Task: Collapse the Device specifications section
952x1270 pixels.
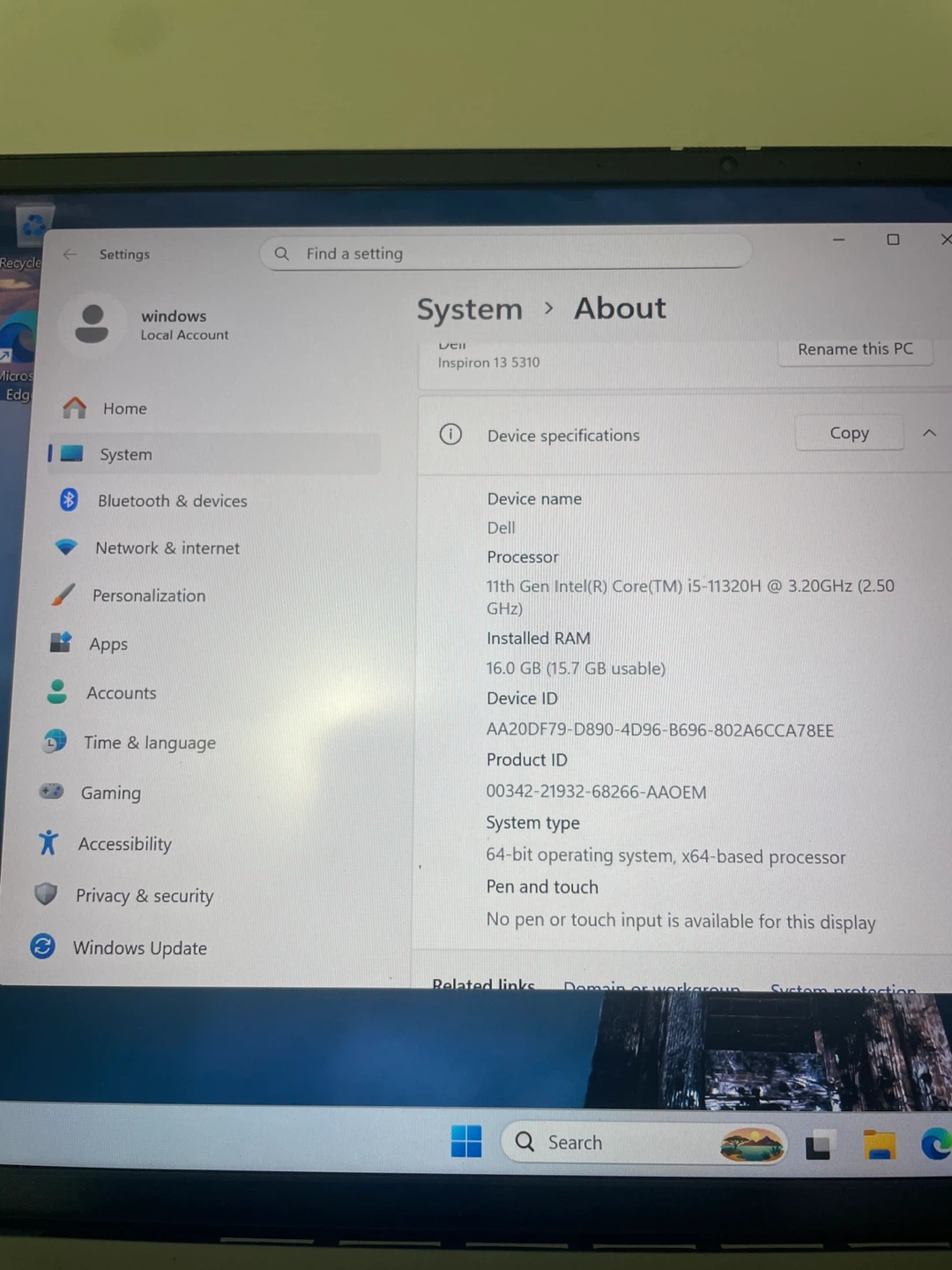Action: (x=929, y=433)
